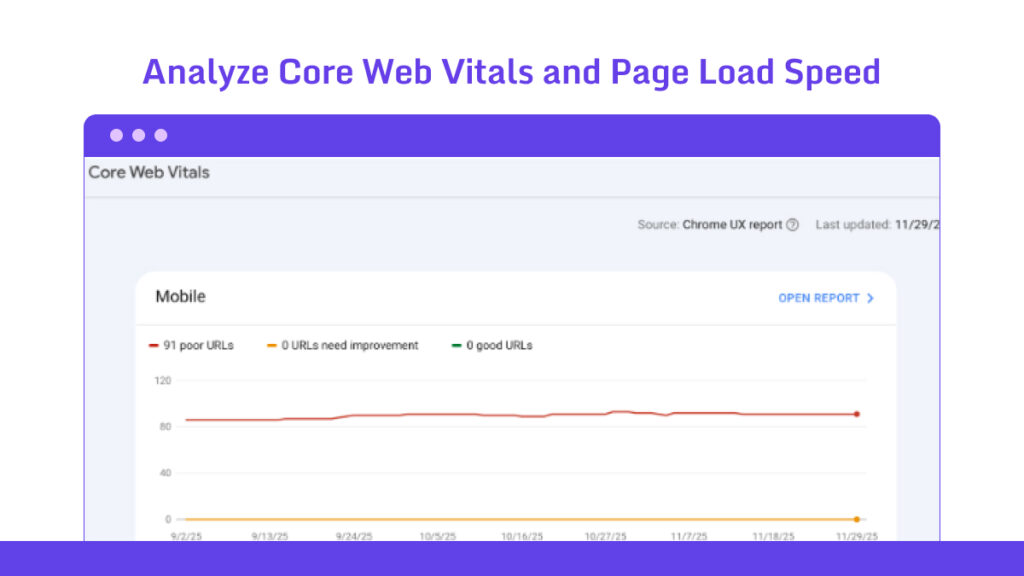Click the chevron beside OPEN REPORT
The width and height of the screenshot is (1024, 576).
870,298
